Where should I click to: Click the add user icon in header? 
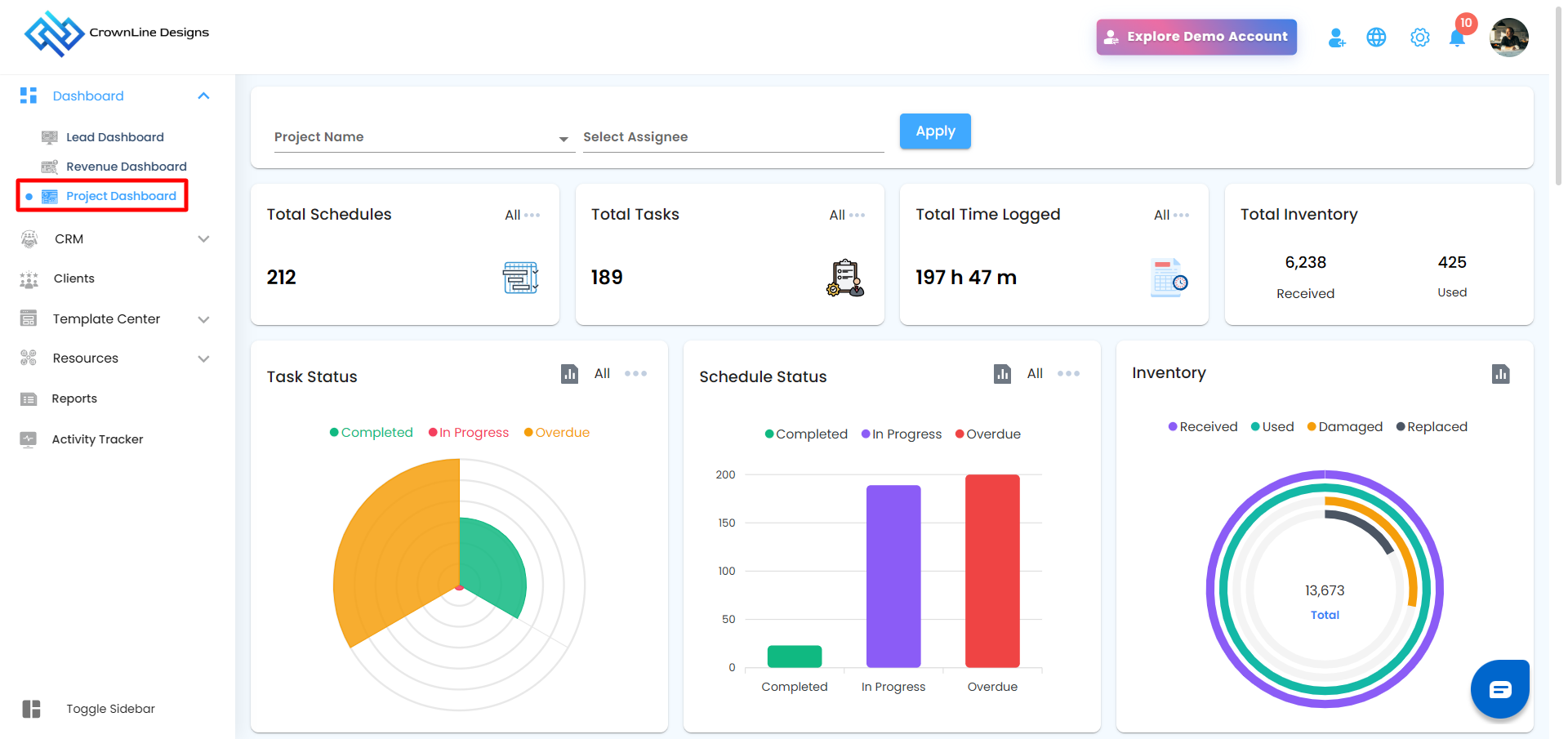[1337, 38]
